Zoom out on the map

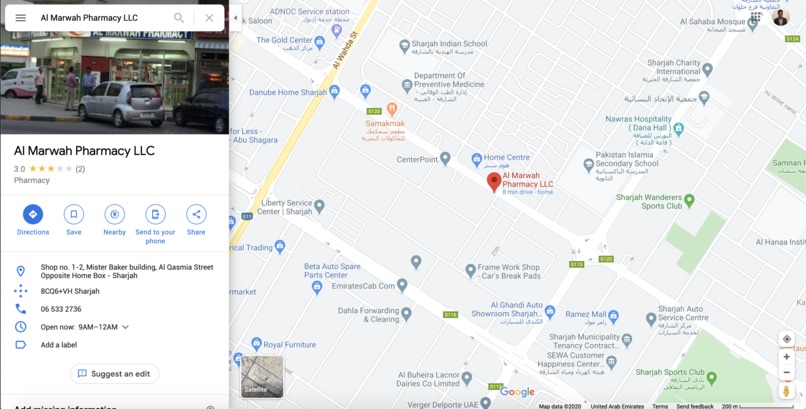786,372
